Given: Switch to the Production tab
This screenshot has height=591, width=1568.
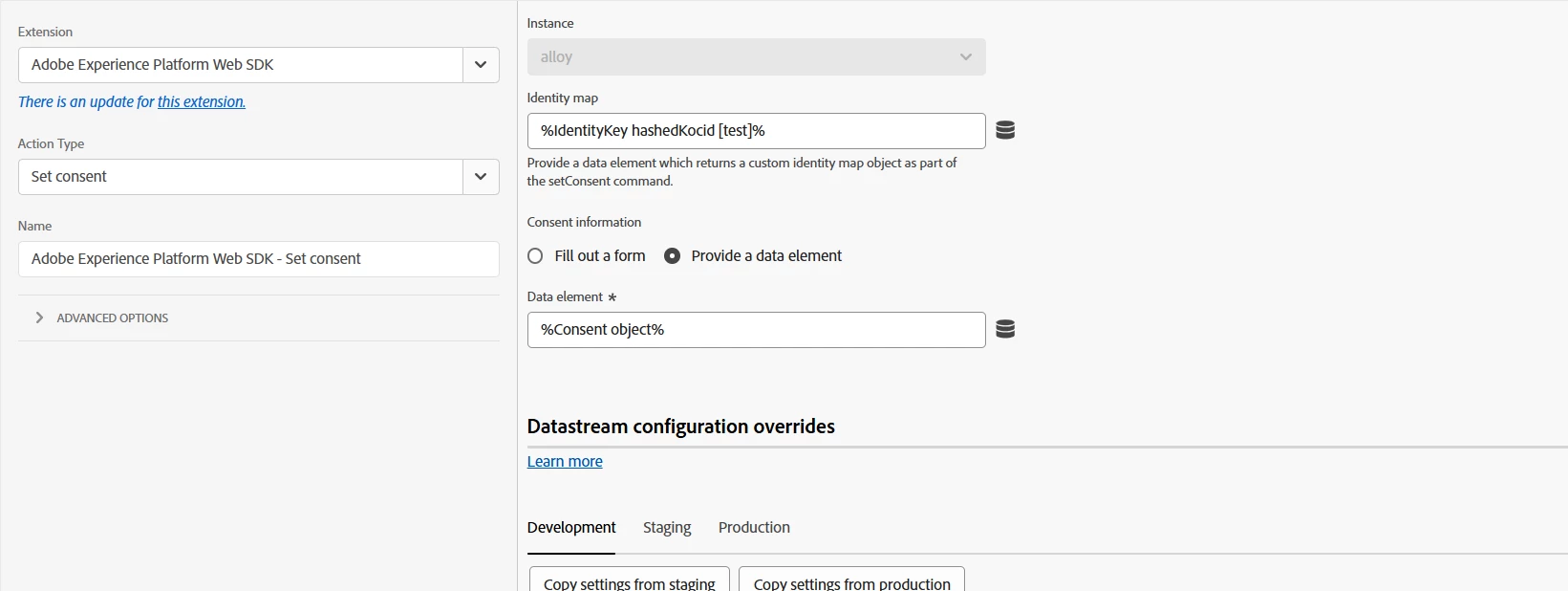Looking at the screenshot, I should [754, 528].
